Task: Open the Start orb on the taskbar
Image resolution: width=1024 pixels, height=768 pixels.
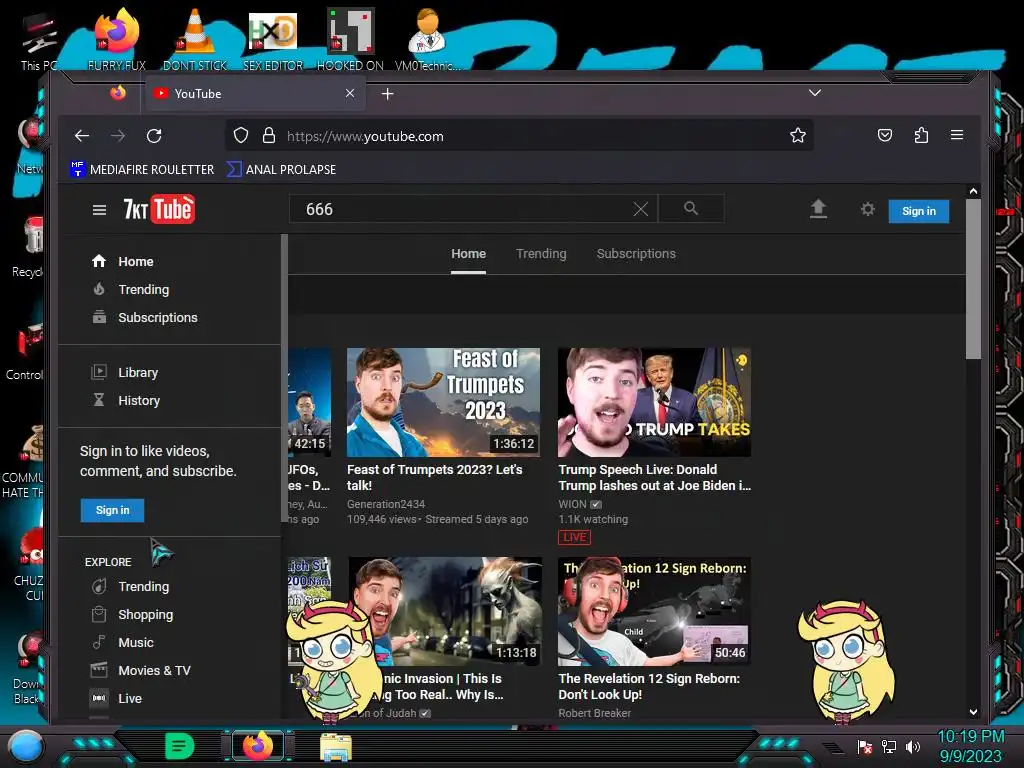Action: [x=26, y=746]
